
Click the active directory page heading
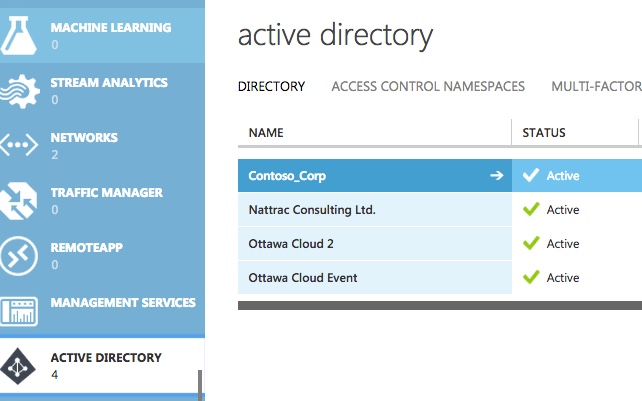(335, 36)
